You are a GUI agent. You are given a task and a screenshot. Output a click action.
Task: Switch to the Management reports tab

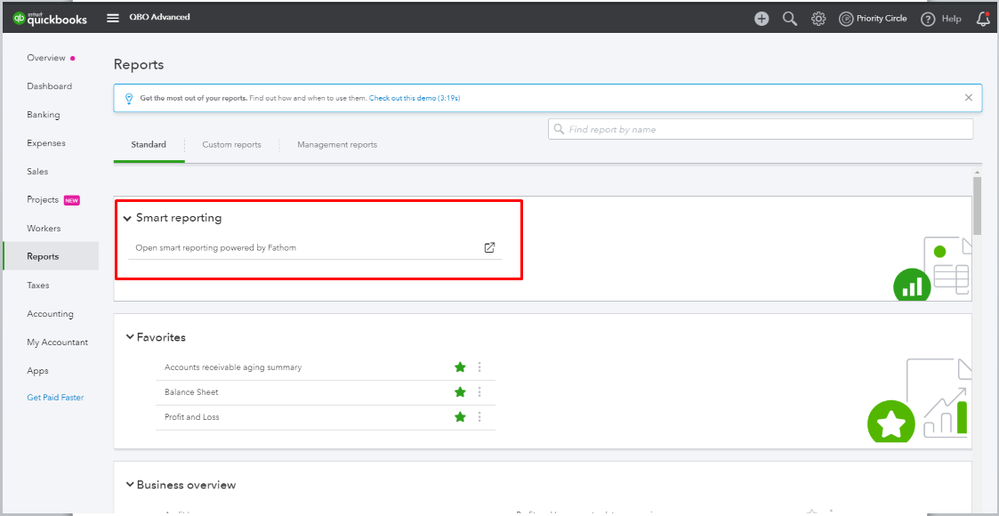337,145
